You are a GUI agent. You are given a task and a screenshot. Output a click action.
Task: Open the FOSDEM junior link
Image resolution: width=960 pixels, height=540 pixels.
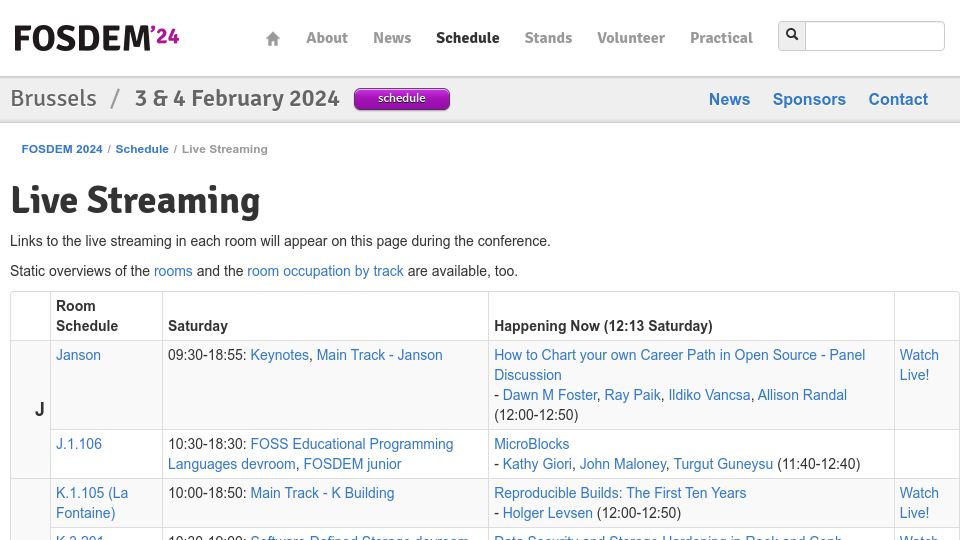click(352, 464)
